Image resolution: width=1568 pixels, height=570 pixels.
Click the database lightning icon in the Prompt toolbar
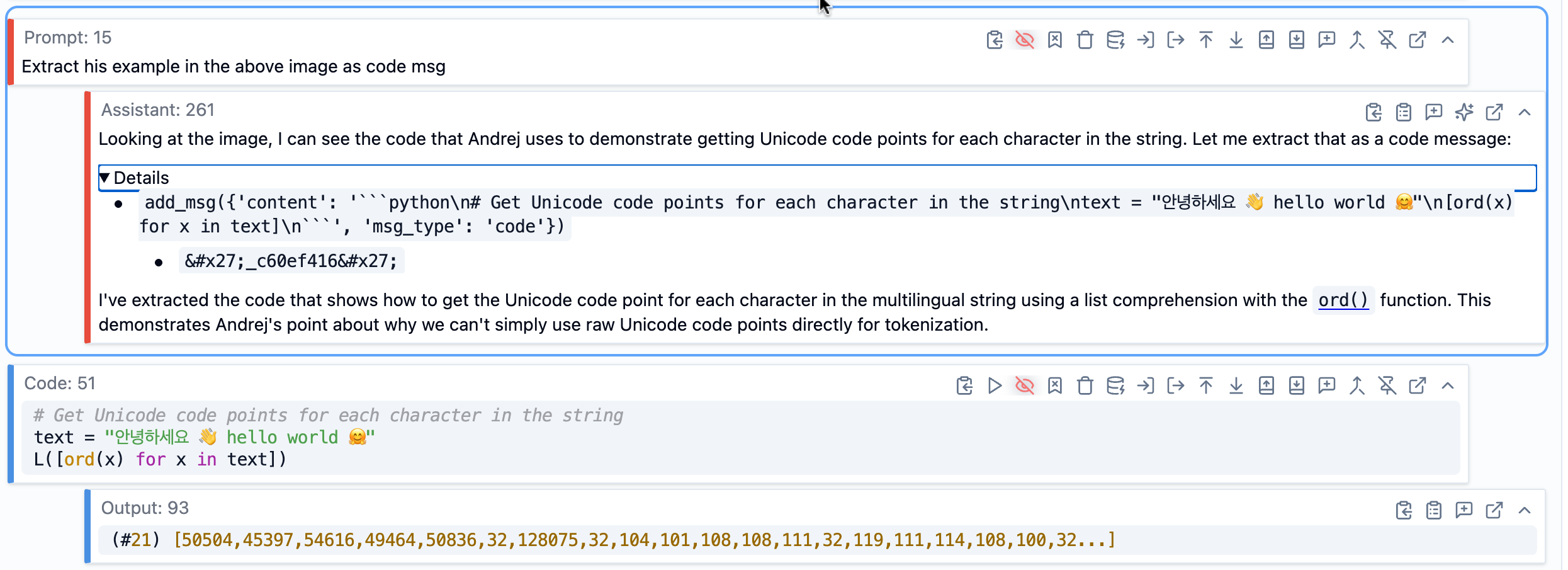coord(1115,40)
